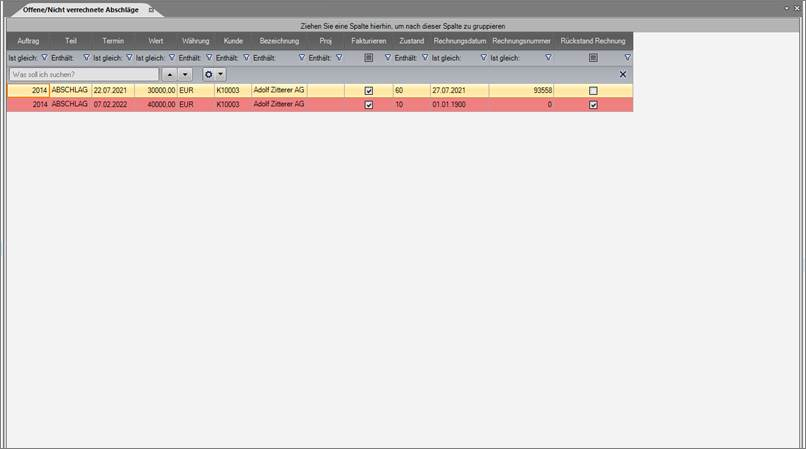Close the search bar with the X icon
Viewport: 806px width, 449px height.
pos(623,74)
